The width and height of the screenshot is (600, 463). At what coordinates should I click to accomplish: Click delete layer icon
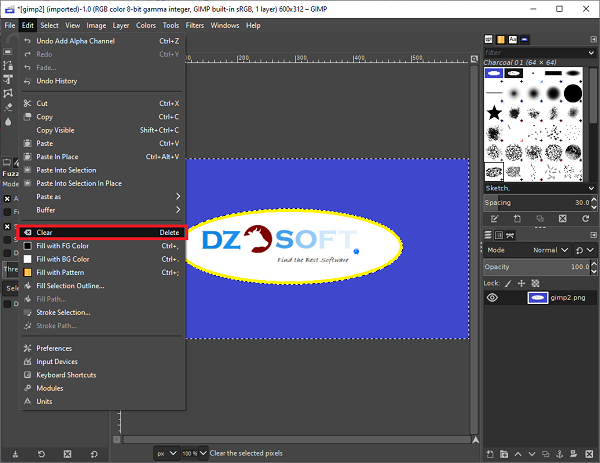pos(589,454)
